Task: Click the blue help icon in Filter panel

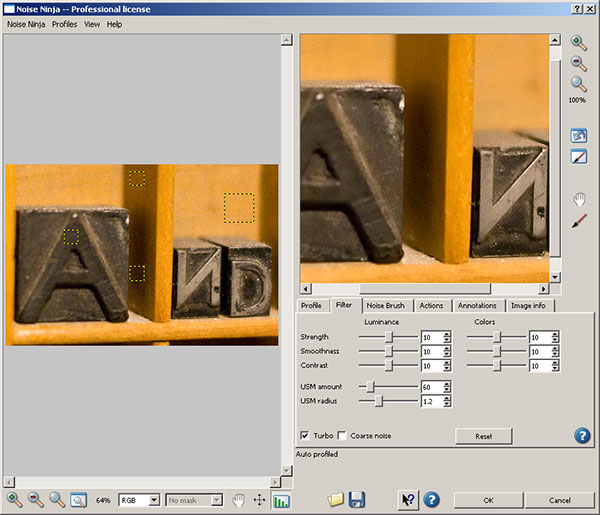Action: point(582,435)
